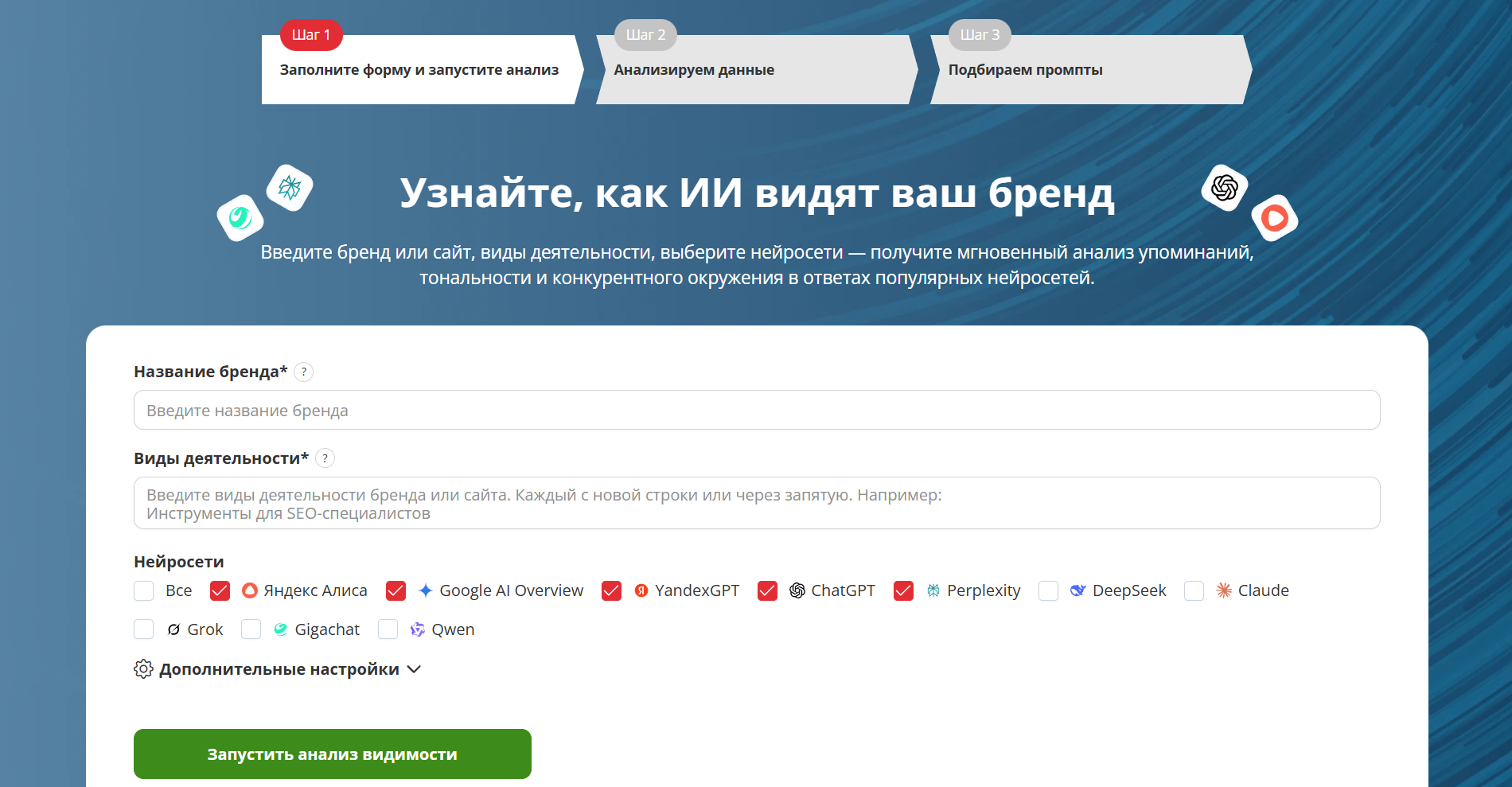Click the brand name help question icon

pyautogui.click(x=303, y=372)
